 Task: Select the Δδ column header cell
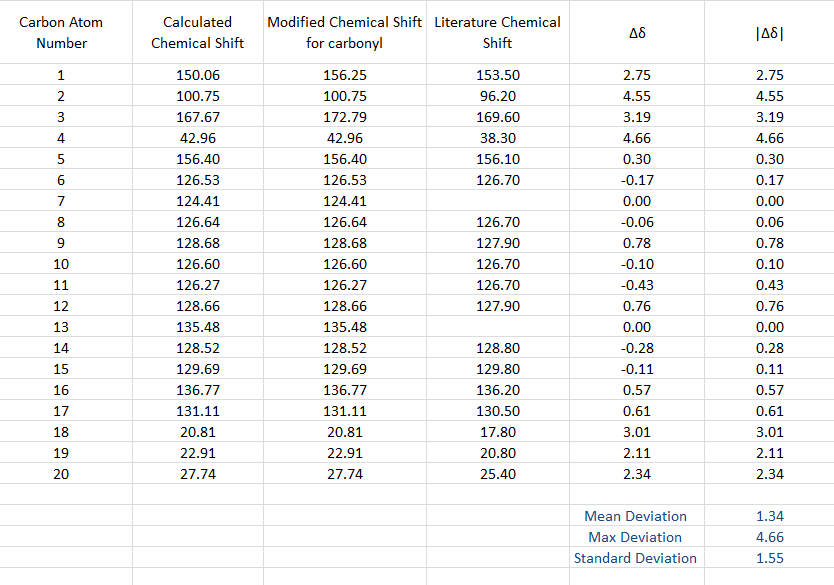coord(636,32)
